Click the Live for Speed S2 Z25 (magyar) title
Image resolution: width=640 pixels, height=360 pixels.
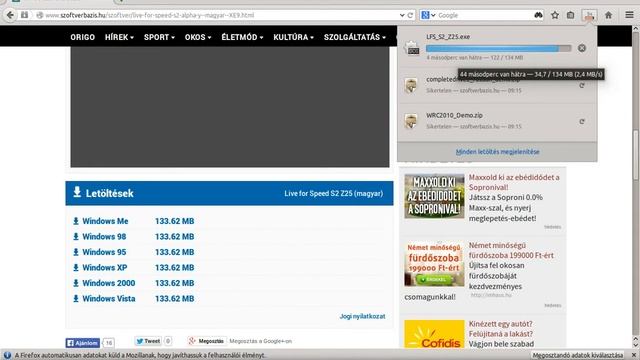[333, 193]
